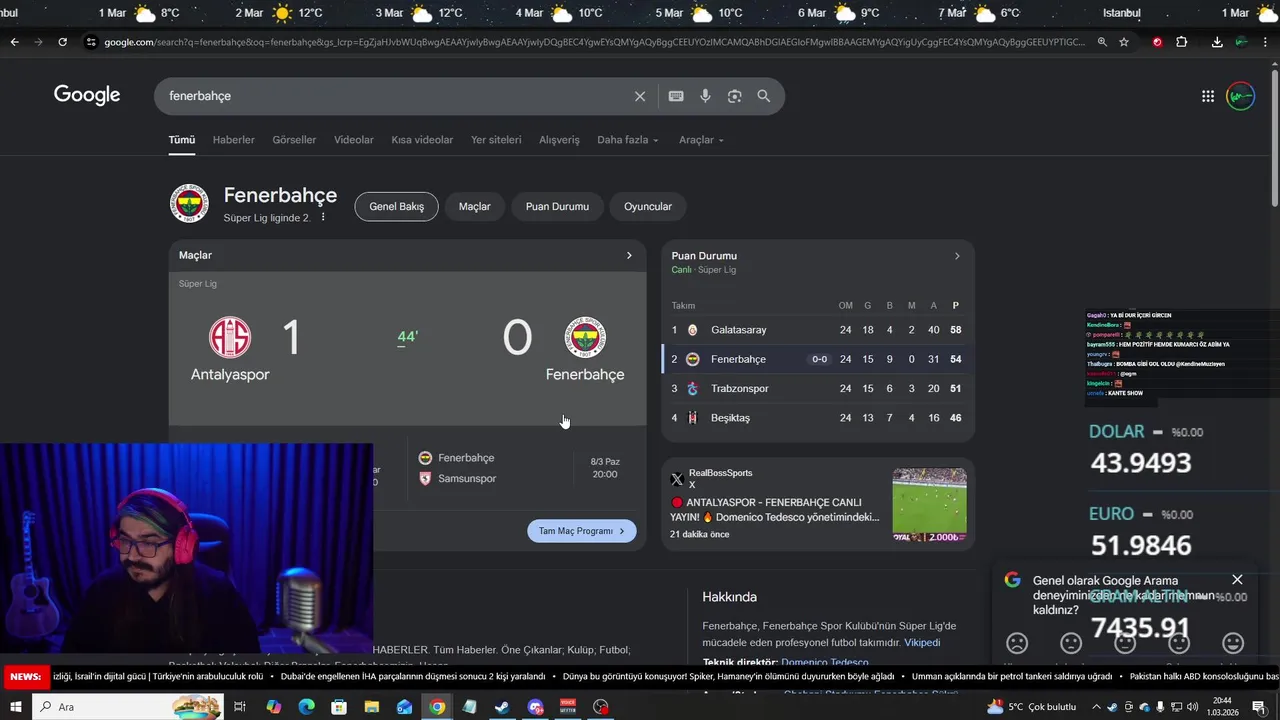Open the Vikipedi link

922,643
